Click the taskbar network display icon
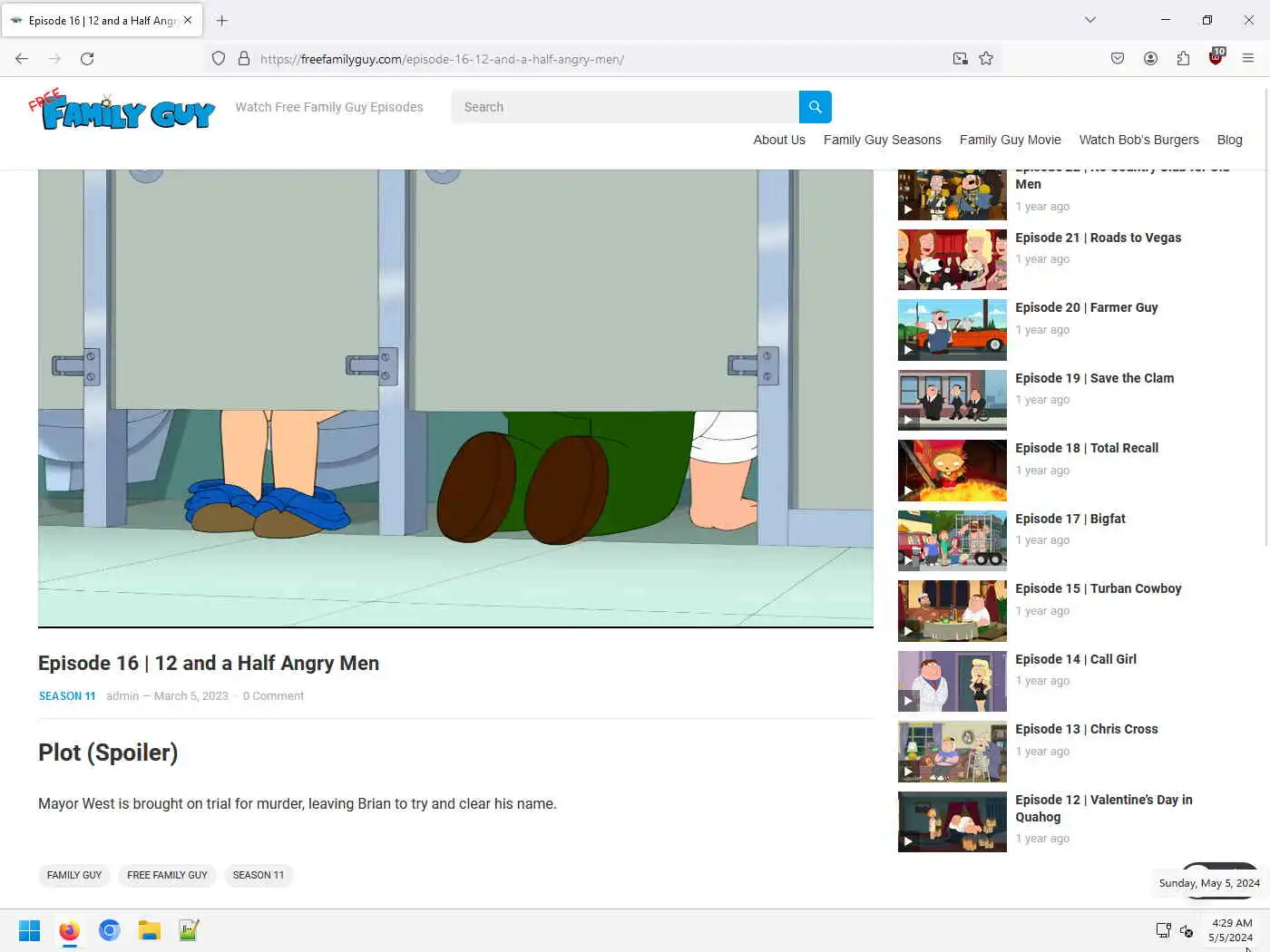The height and width of the screenshot is (952, 1270). [x=1164, y=930]
